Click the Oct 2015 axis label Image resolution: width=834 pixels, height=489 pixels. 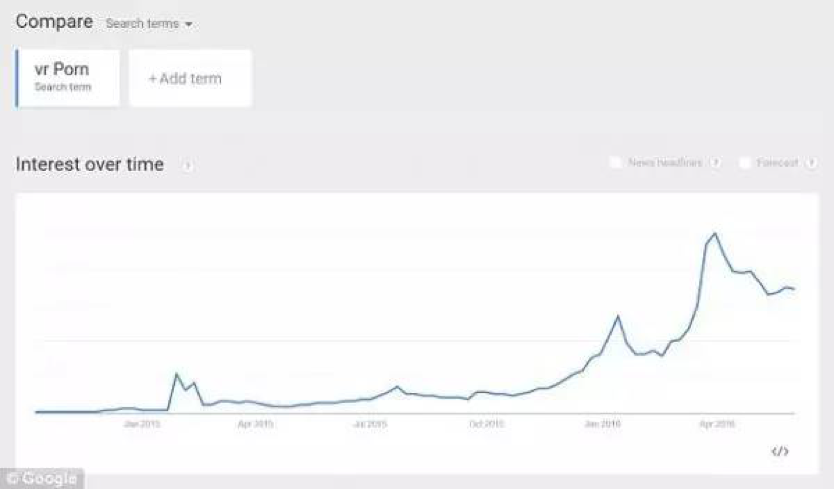tap(486, 424)
